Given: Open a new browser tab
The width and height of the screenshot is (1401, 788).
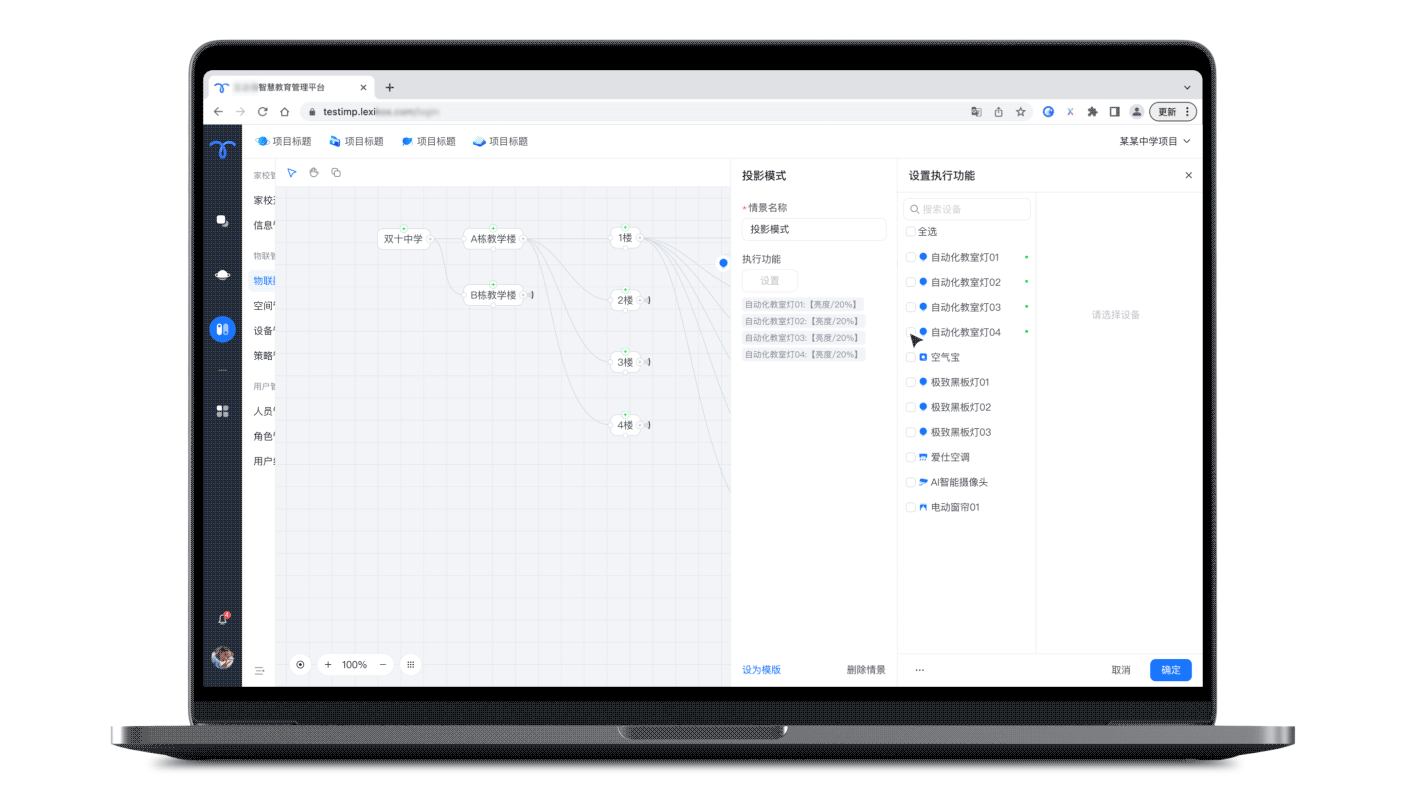Looking at the screenshot, I should 390,88.
